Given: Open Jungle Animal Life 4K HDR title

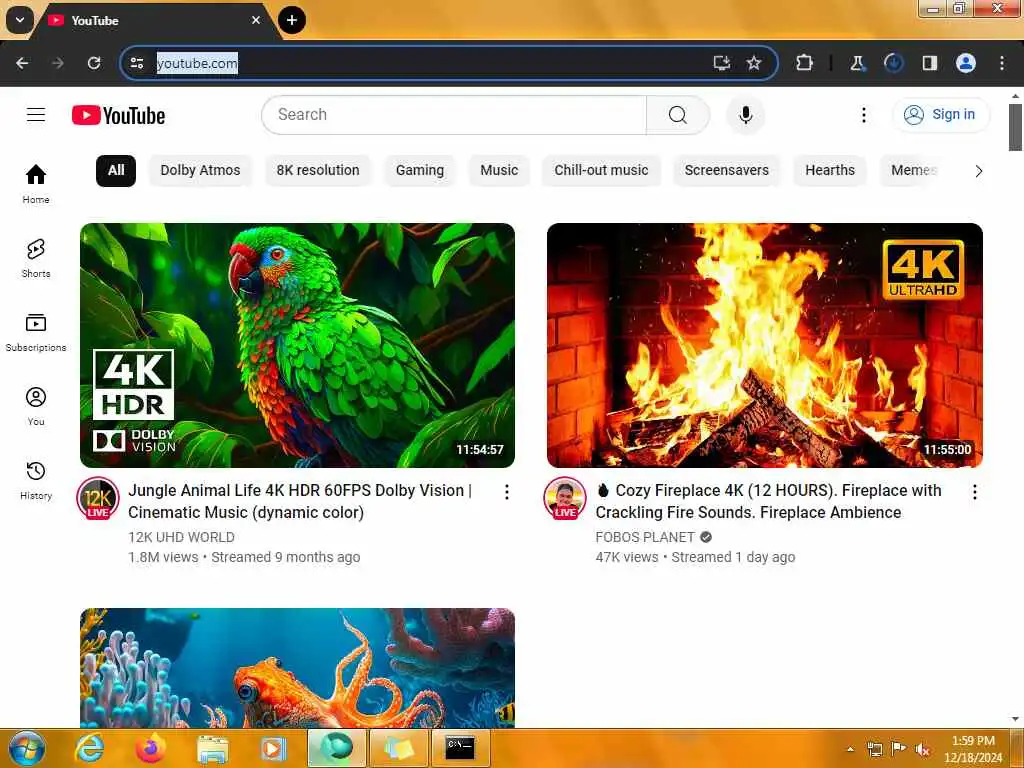Looking at the screenshot, I should coord(300,501).
